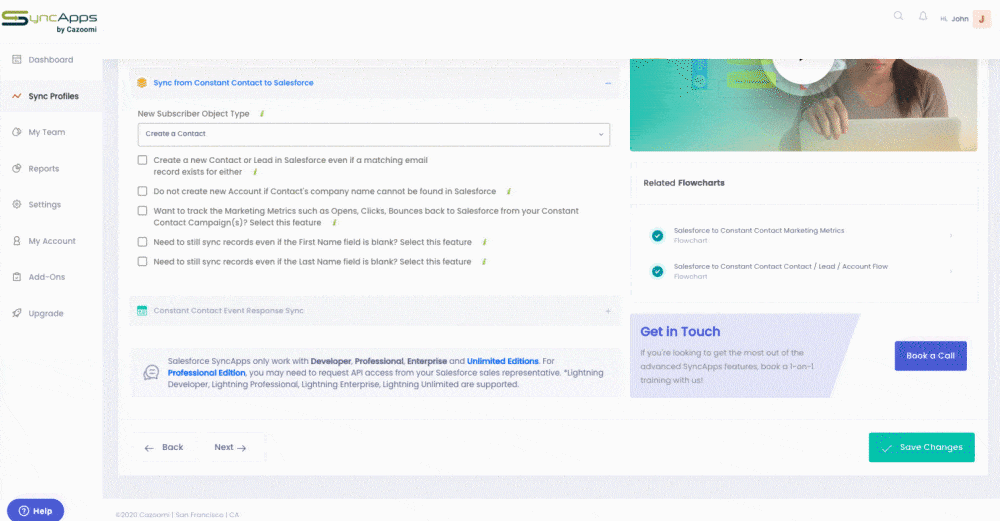Click the Back button

pos(164,447)
